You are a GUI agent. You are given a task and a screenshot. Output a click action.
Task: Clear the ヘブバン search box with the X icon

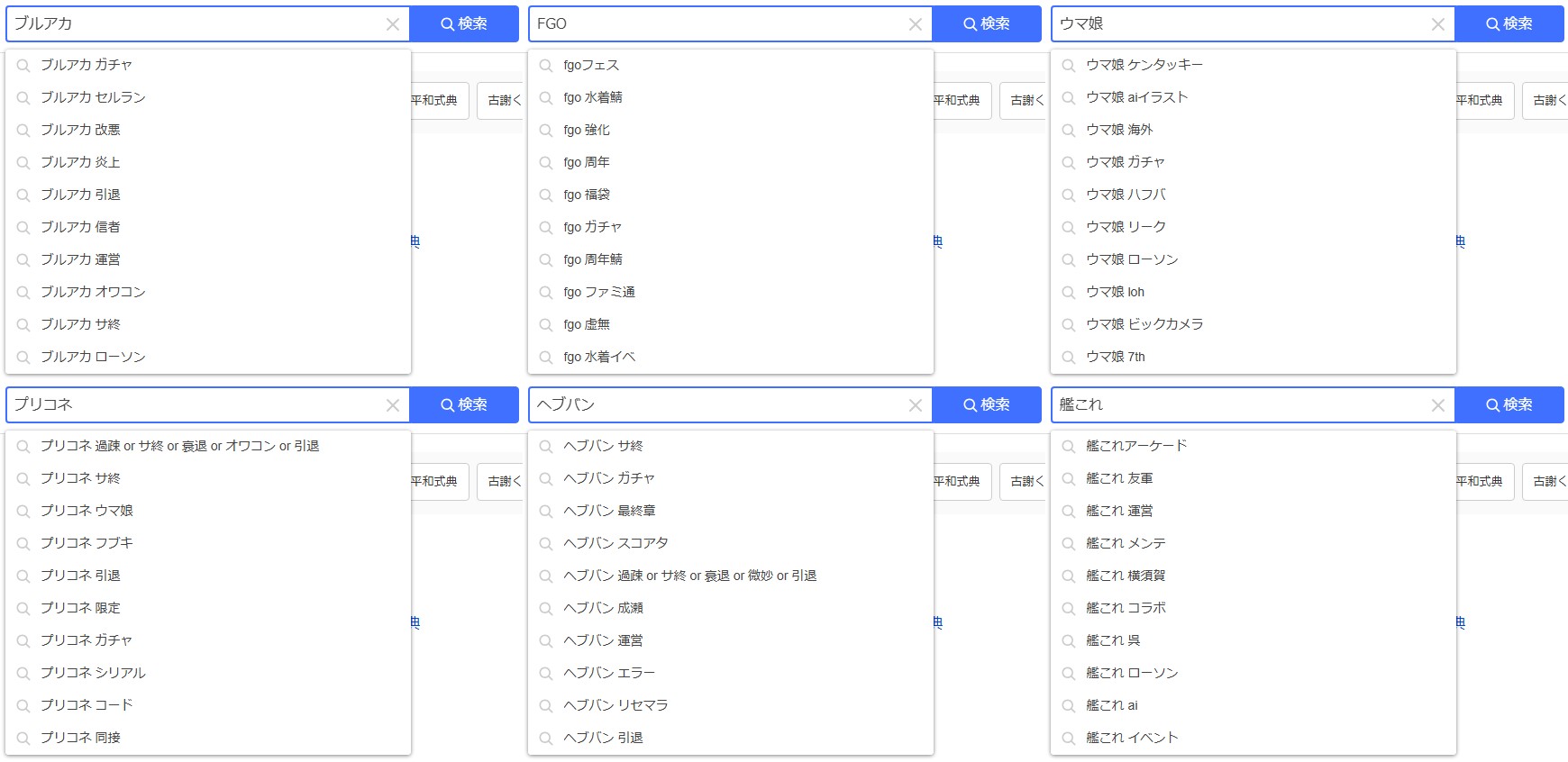point(916,405)
